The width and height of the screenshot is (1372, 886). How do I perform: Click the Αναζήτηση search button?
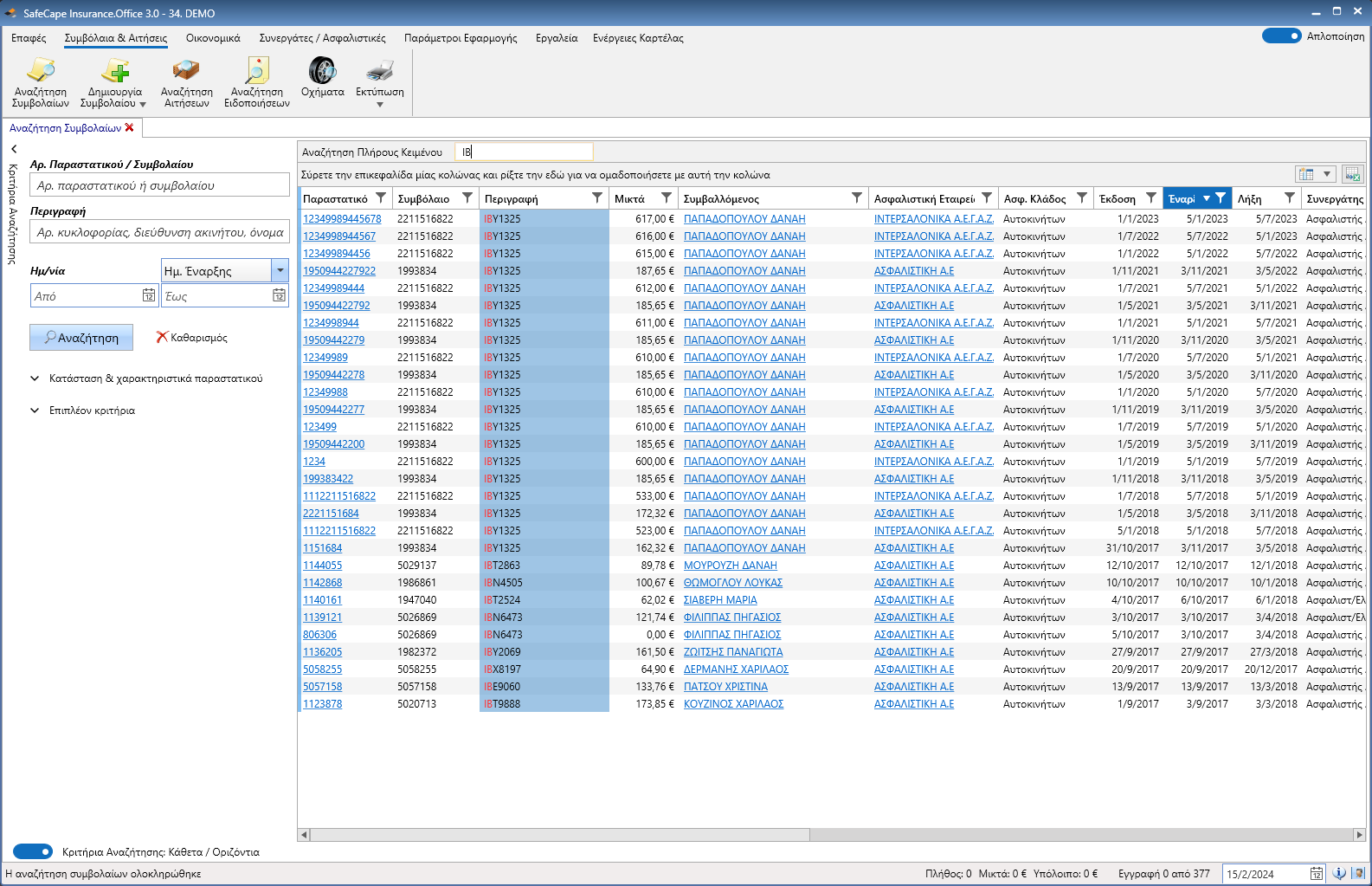pyautogui.click(x=81, y=338)
